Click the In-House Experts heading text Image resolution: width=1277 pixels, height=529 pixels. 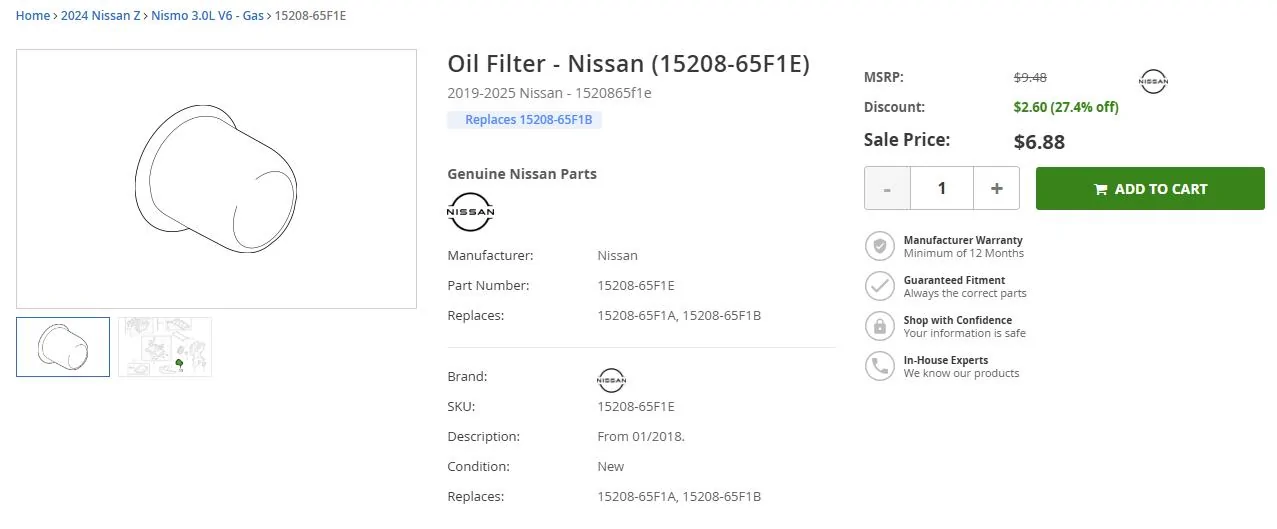pyautogui.click(x=946, y=360)
